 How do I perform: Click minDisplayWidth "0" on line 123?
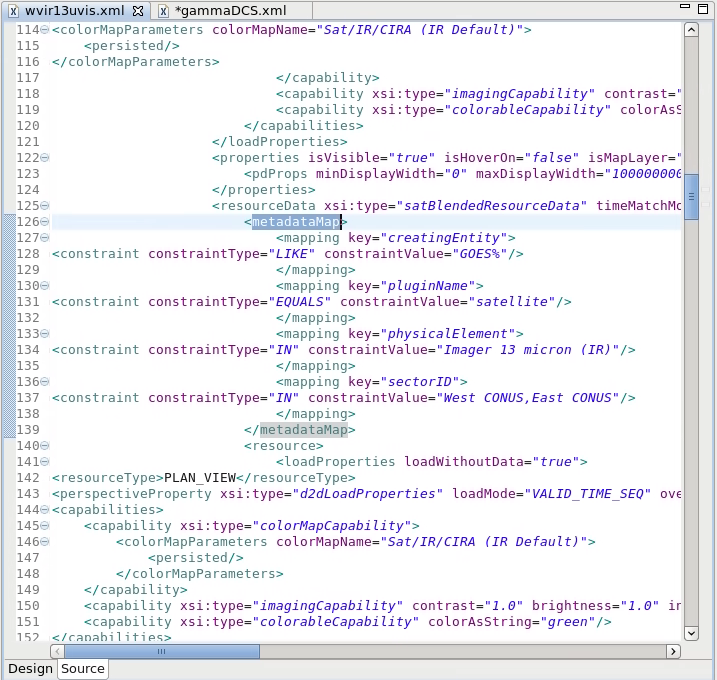click(455, 174)
